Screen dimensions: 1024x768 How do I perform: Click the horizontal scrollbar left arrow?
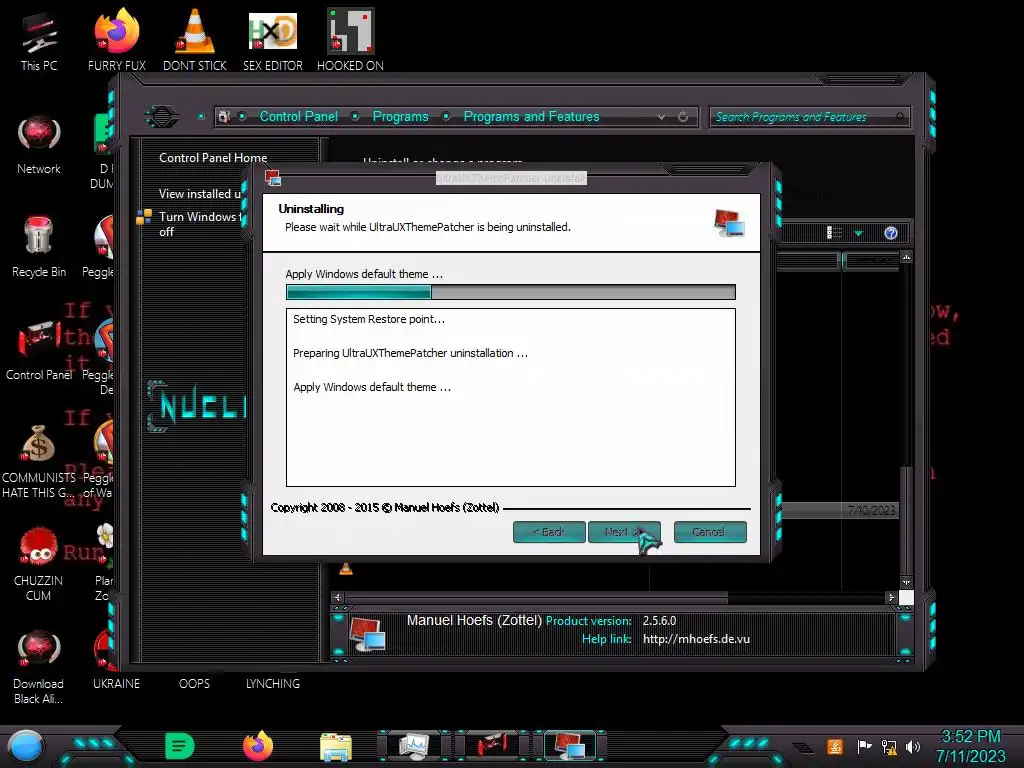[x=337, y=597]
